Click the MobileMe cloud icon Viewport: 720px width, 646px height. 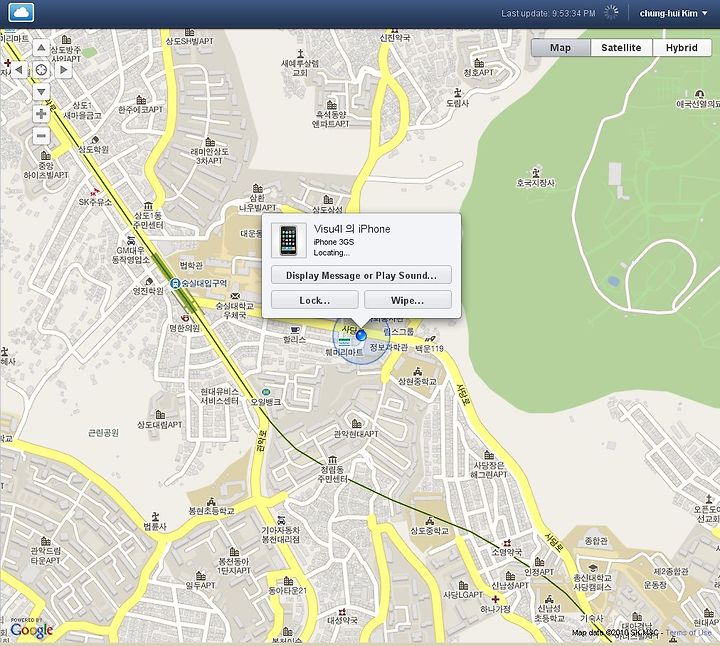(21, 12)
